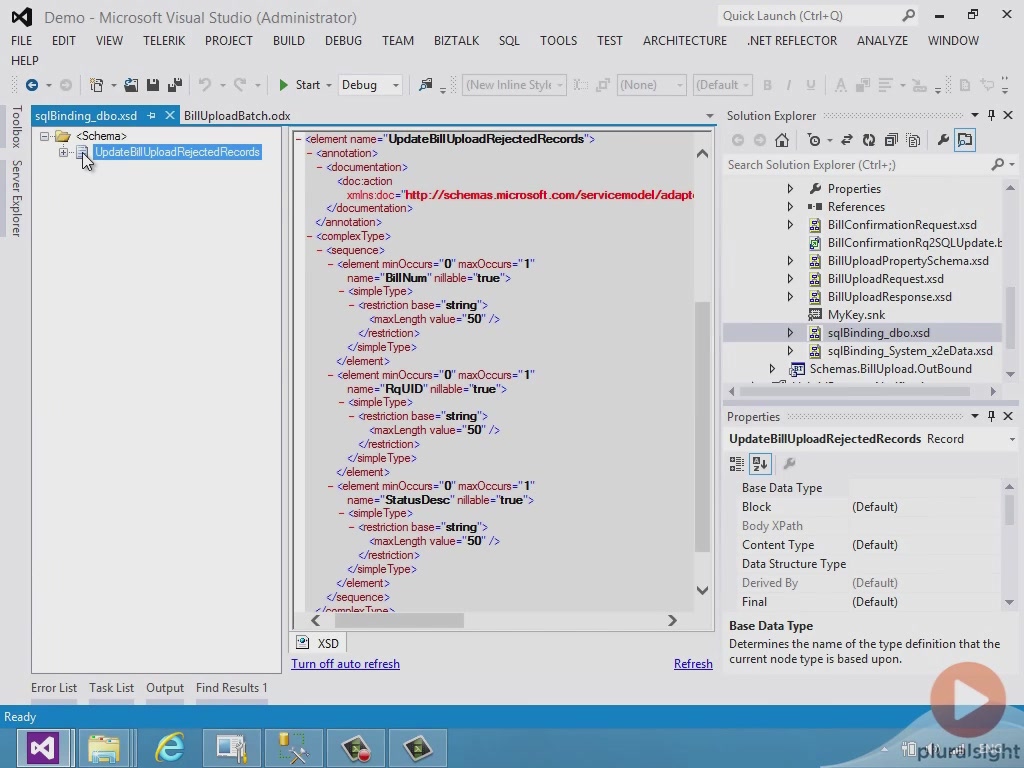
Task: Switch to the BillUploadBatch.odx tab
Action: pos(237,116)
